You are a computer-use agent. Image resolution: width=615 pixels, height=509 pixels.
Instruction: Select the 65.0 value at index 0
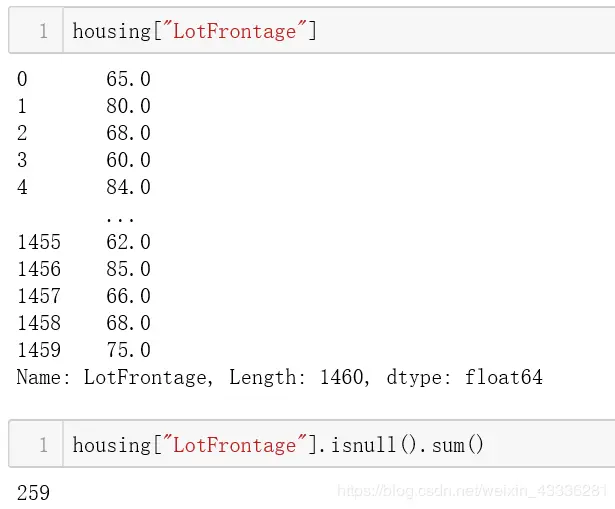coord(128,79)
